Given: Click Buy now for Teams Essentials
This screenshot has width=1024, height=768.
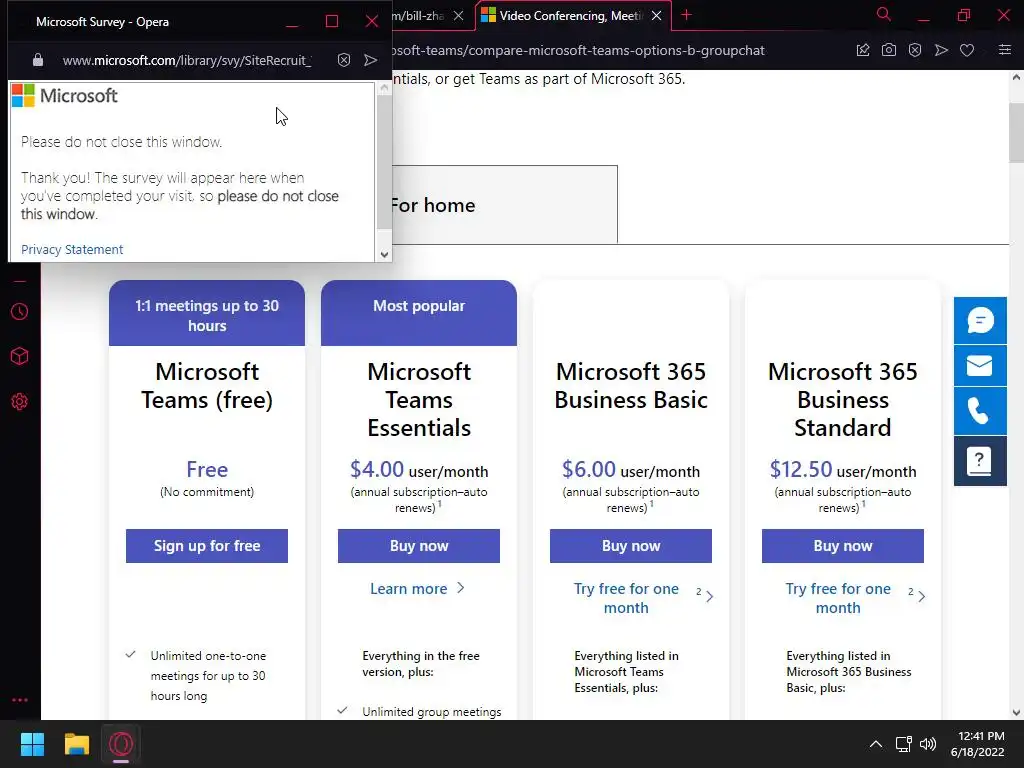Looking at the screenshot, I should (419, 546).
